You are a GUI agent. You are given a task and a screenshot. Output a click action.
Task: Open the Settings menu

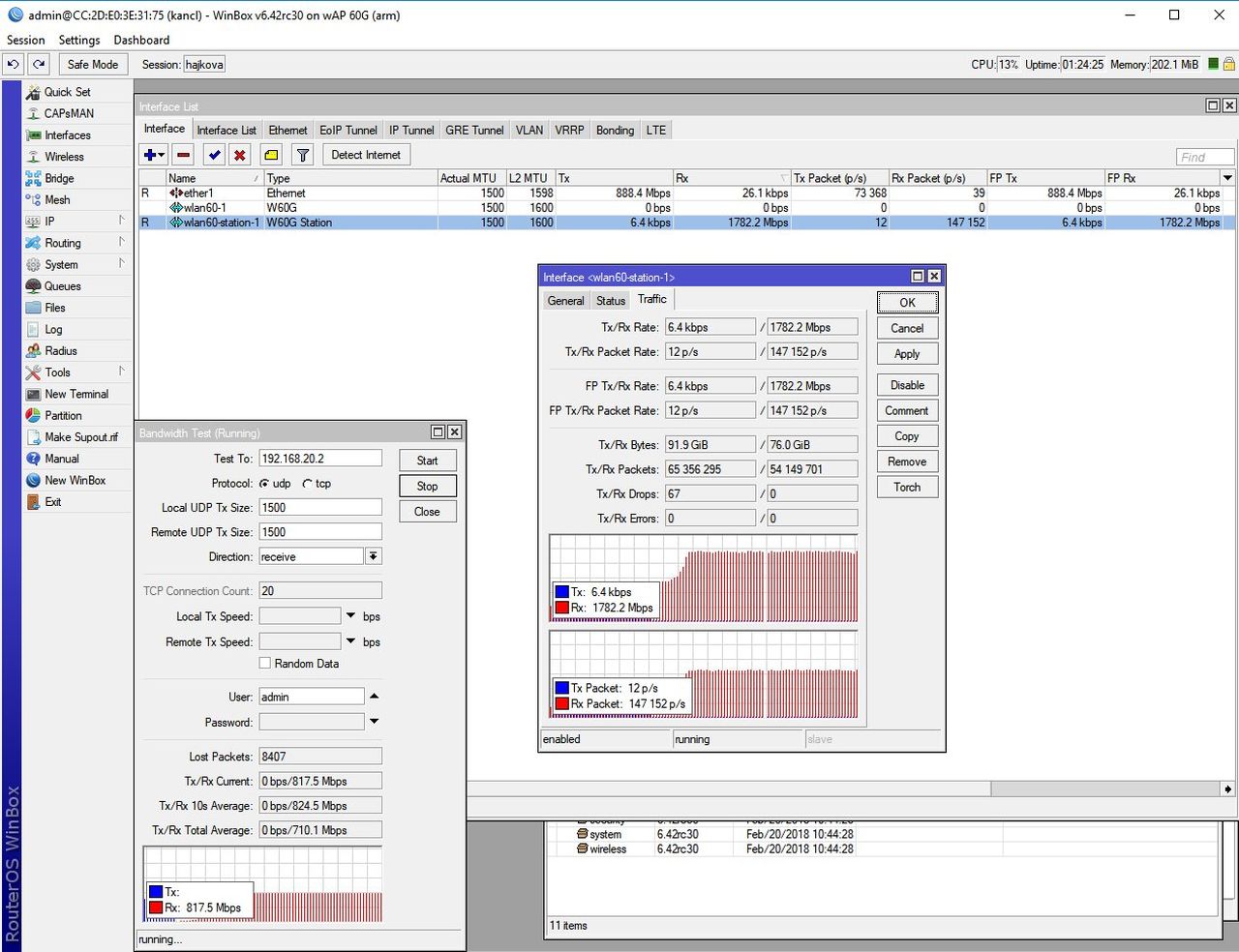coord(79,40)
